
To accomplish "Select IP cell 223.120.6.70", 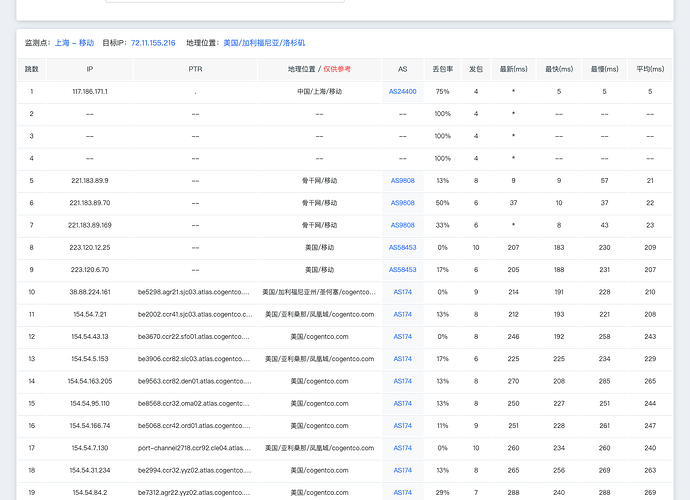I will pos(90,270).
